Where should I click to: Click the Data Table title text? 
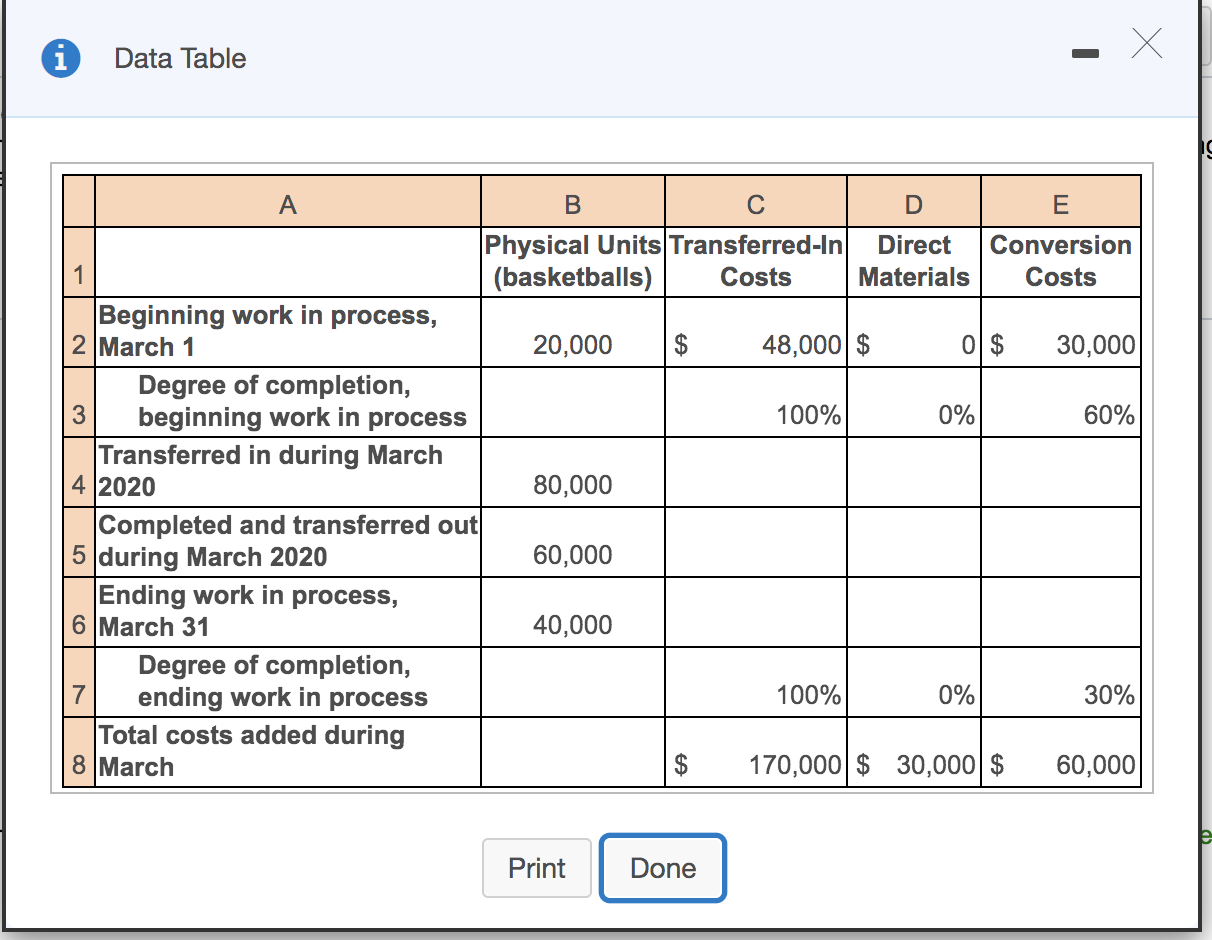click(180, 59)
